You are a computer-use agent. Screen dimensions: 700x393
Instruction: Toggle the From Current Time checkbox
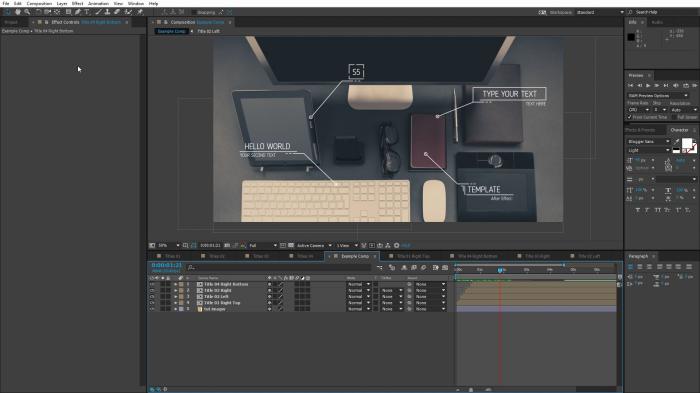coord(629,117)
